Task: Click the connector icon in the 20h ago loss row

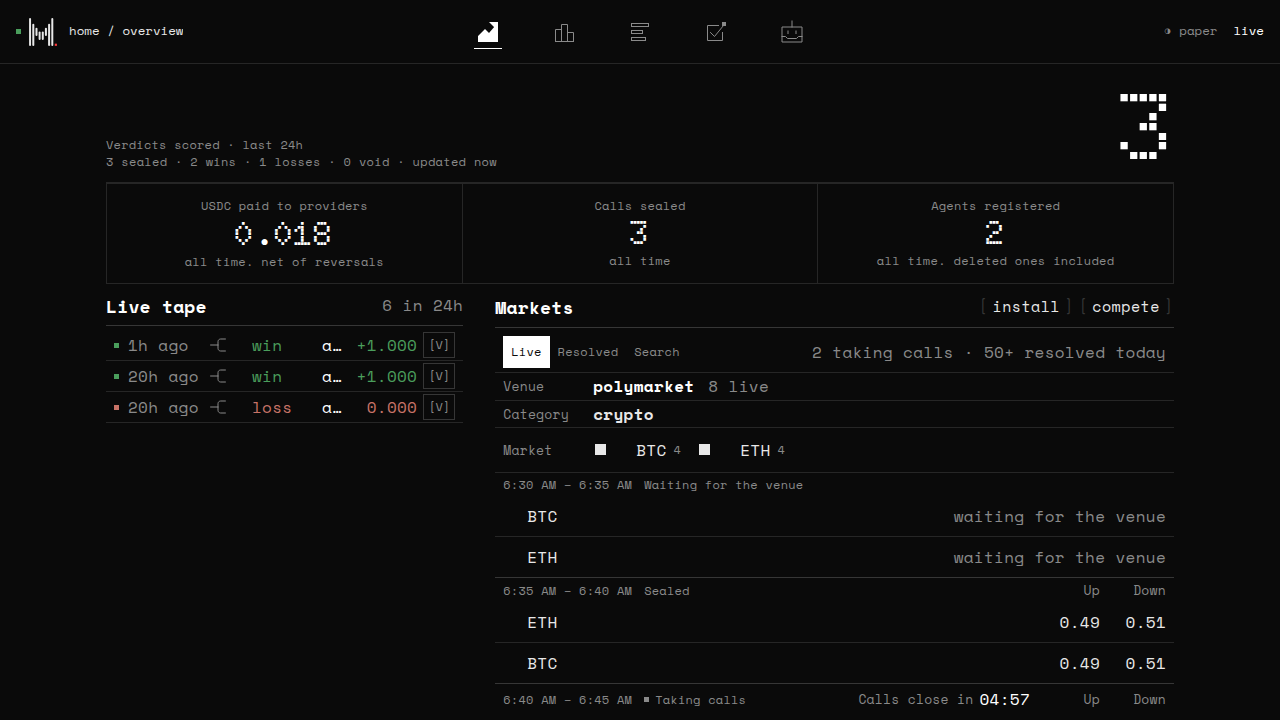Action: coord(218,408)
